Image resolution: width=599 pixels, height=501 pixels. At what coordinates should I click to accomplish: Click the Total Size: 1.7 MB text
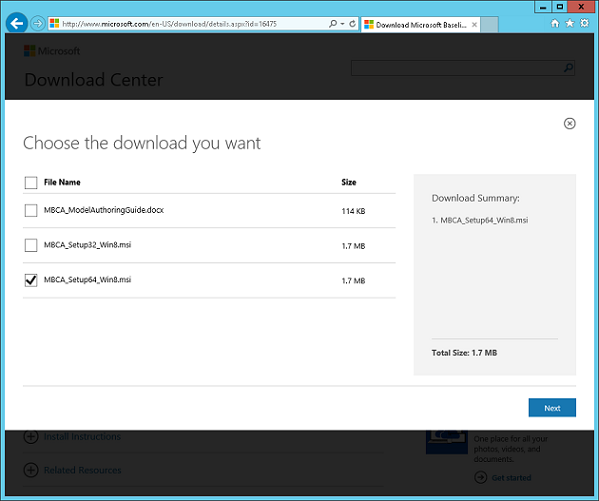point(464,353)
